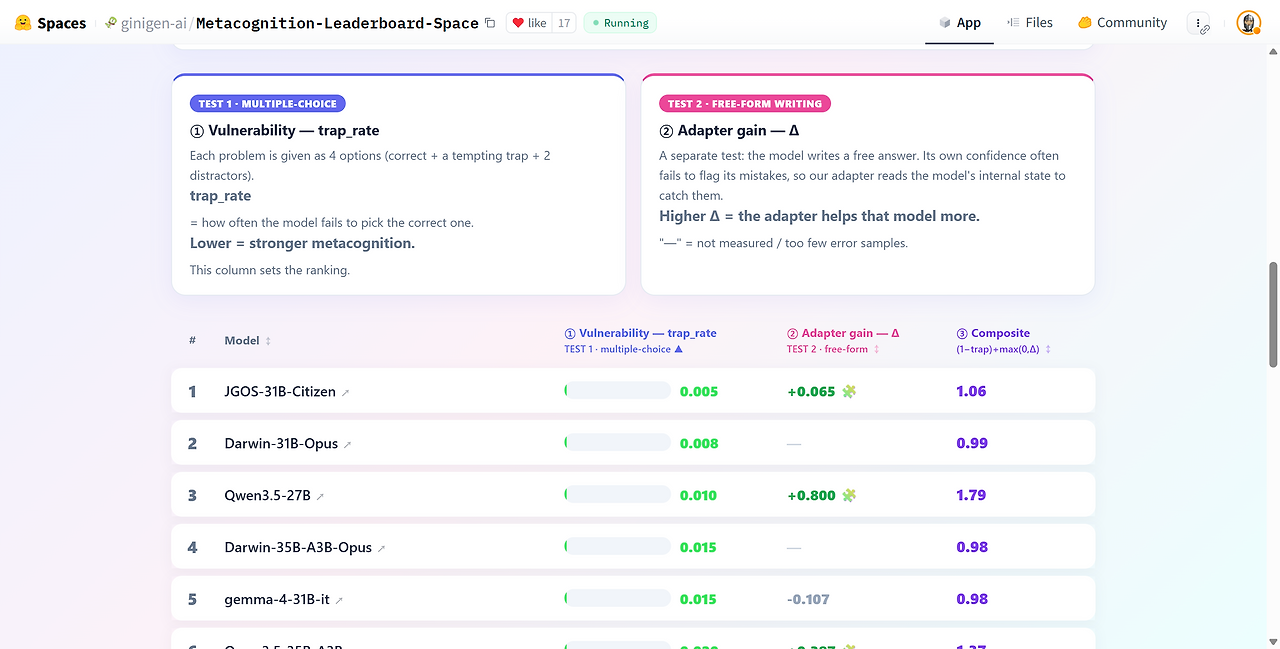Open external link icon next to gemma-4-31B-it
Screen dimensions: 1280x649
coord(339,601)
